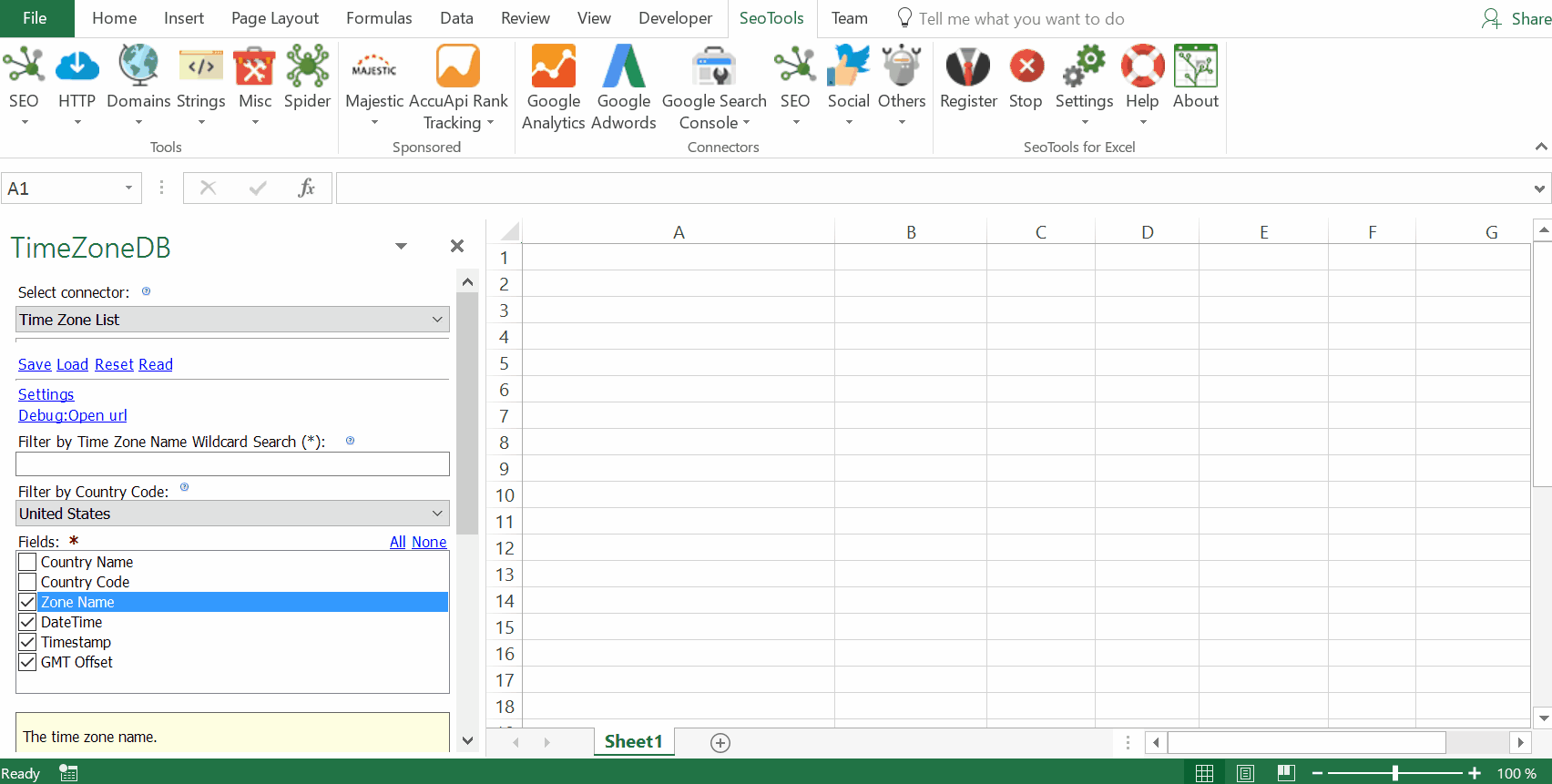Click the Save link in pane
Screen dimensions: 1552x784
35,364
